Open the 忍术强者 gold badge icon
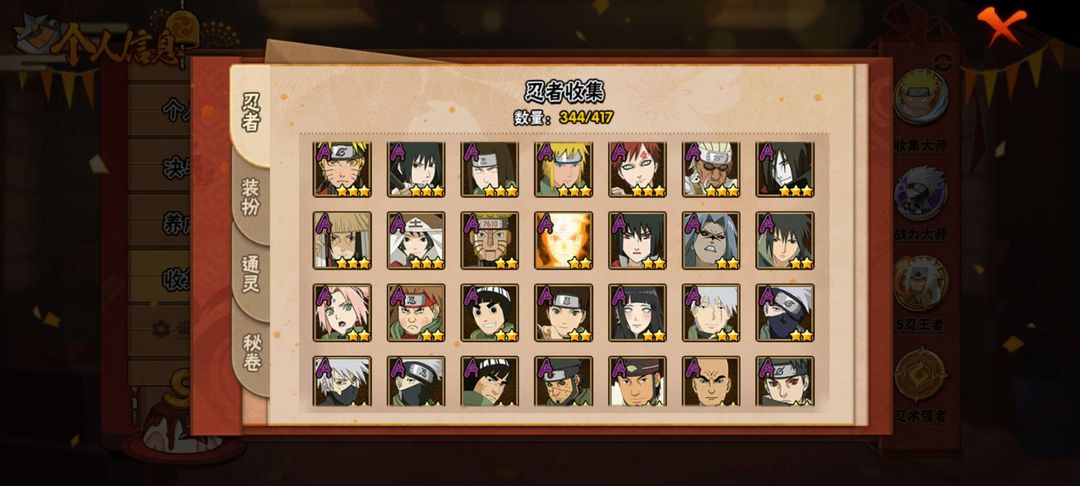 (x=921, y=374)
